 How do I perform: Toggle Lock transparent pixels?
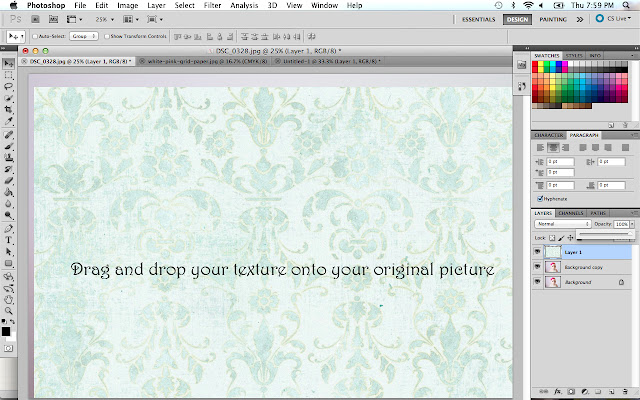coord(552,238)
